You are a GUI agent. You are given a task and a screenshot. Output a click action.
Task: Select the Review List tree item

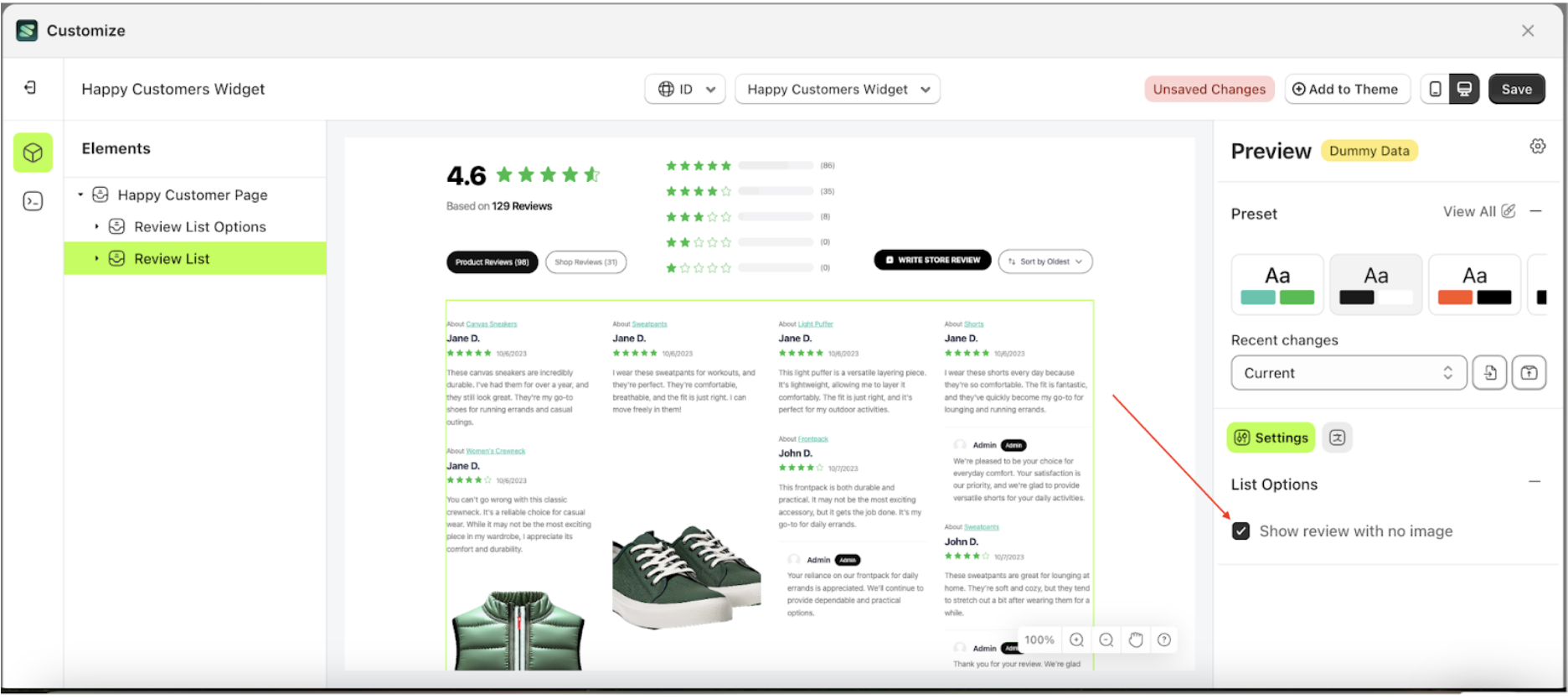(x=195, y=258)
